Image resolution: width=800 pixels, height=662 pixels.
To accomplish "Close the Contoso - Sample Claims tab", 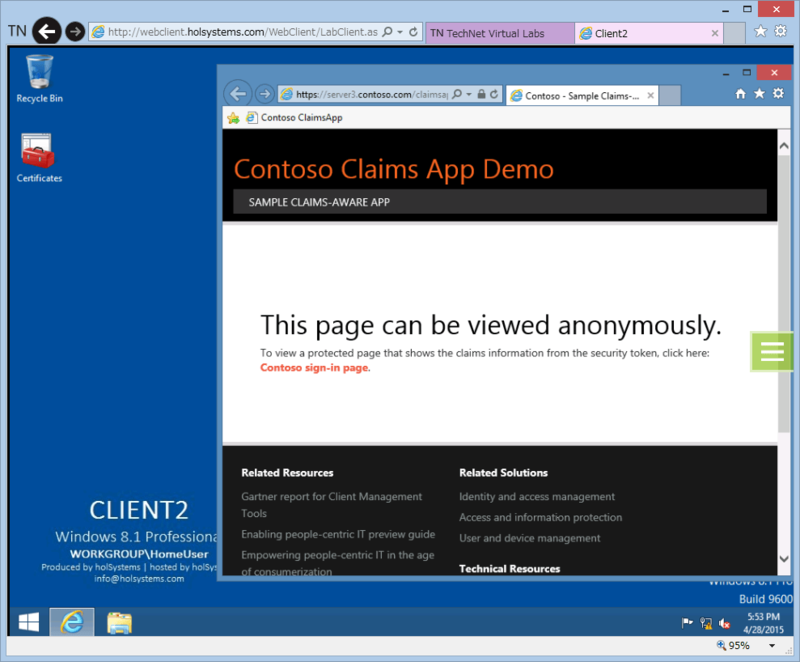I will 651,95.
